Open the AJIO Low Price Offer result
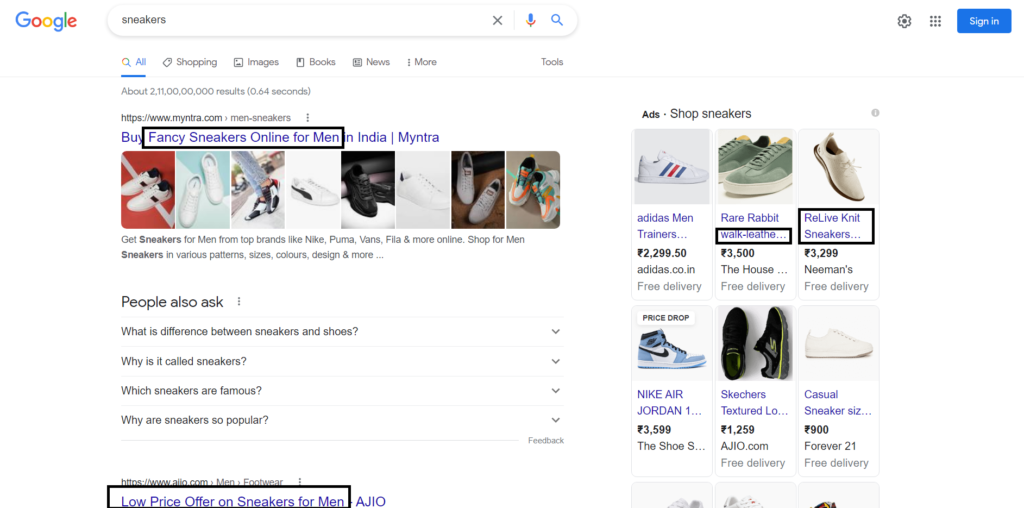 253,501
